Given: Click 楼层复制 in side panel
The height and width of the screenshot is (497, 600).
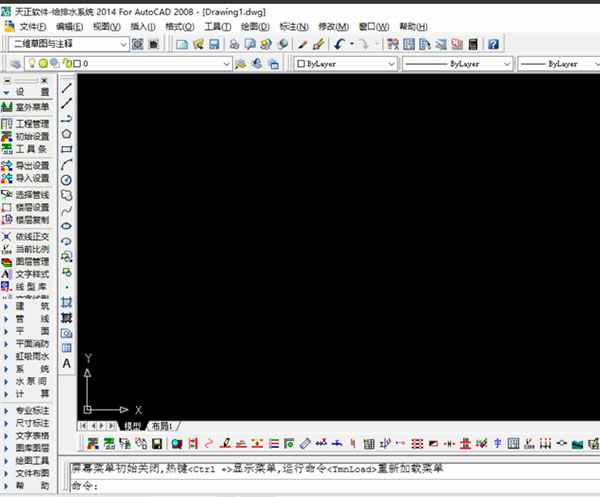Looking at the screenshot, I should [26, 220].
